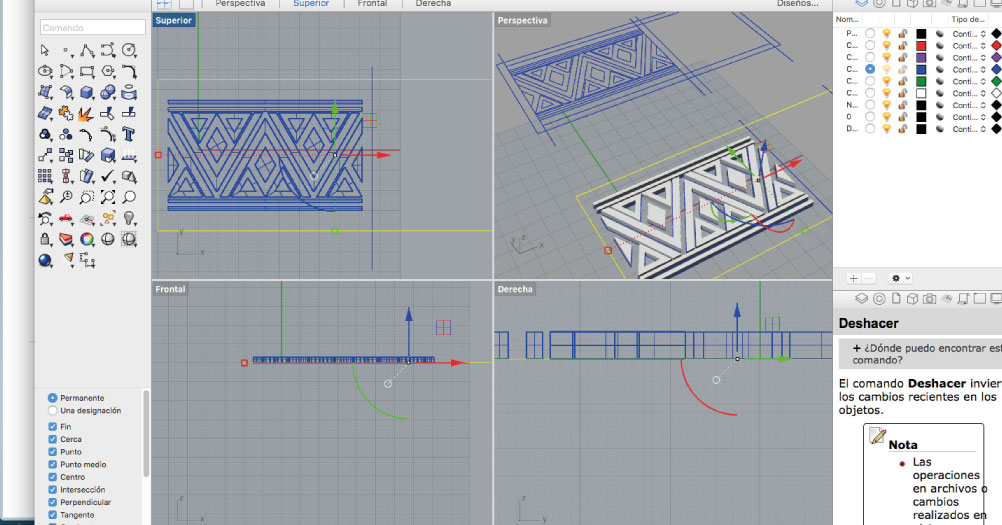Click the padlock Lock objects tool
Viewport: 1002px width, 525px height.
click(45, 240)
